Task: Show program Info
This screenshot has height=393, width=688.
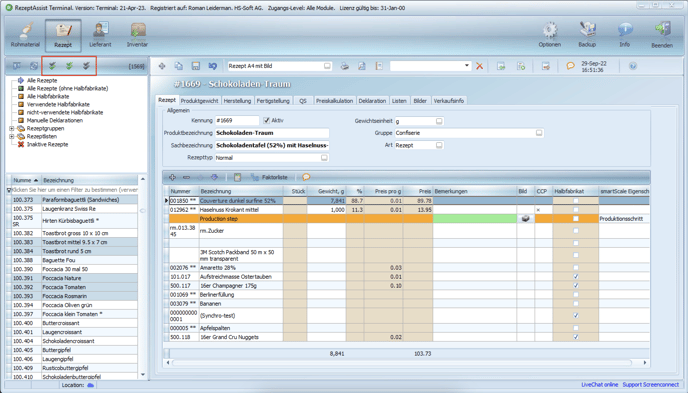Action: tap(625, 36)
